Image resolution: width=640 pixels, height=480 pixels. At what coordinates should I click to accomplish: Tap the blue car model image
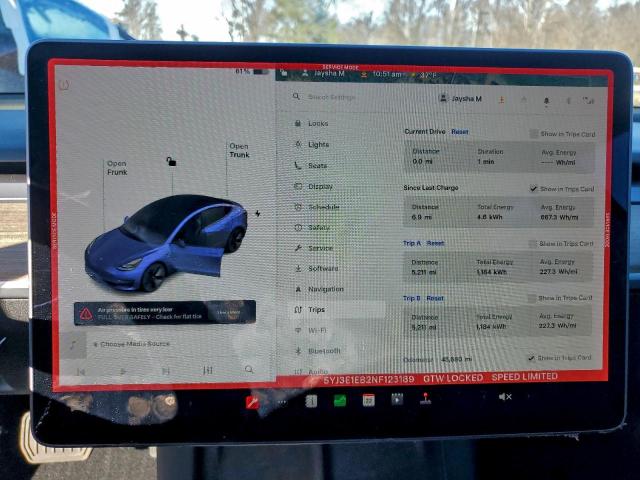pyautogui.click(x=165, y=243)
